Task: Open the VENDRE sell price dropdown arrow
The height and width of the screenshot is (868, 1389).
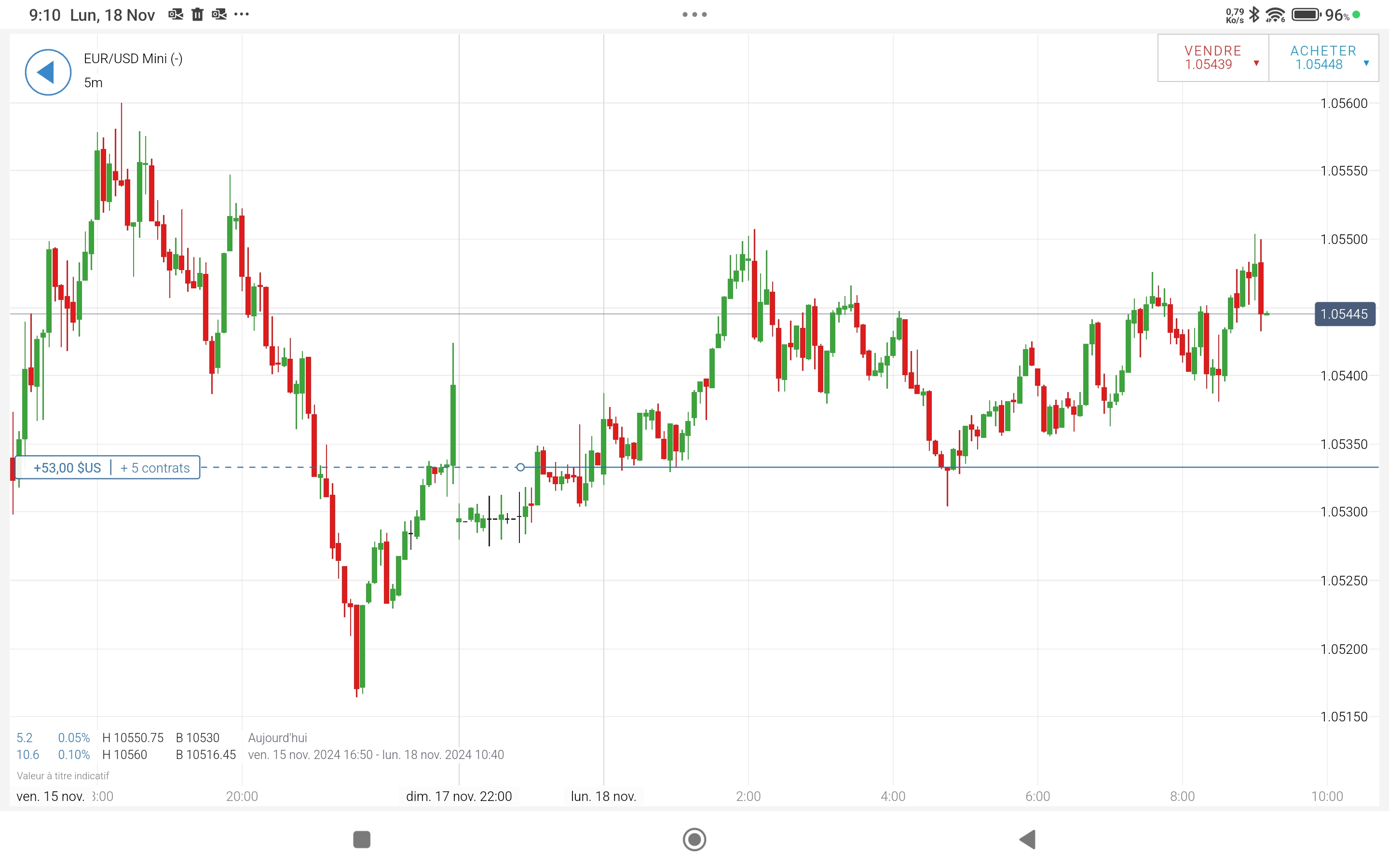Action: pos(1256,63)
